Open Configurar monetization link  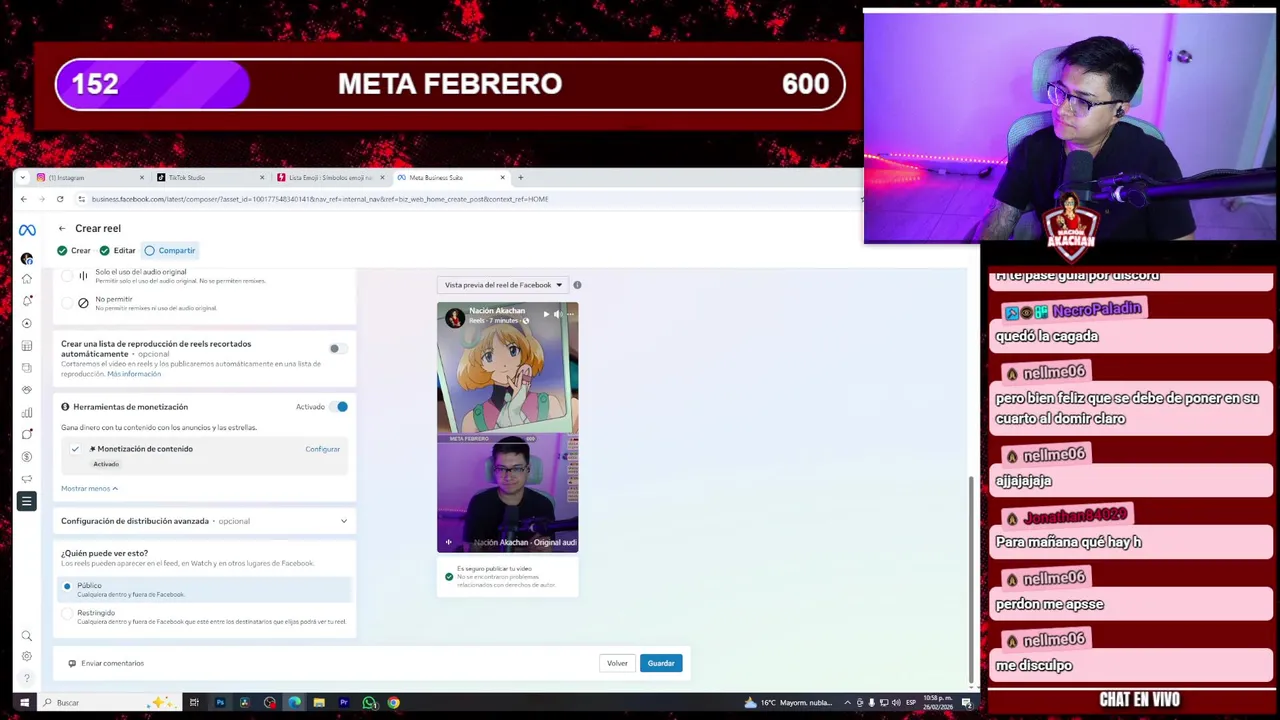coord(322,449)
